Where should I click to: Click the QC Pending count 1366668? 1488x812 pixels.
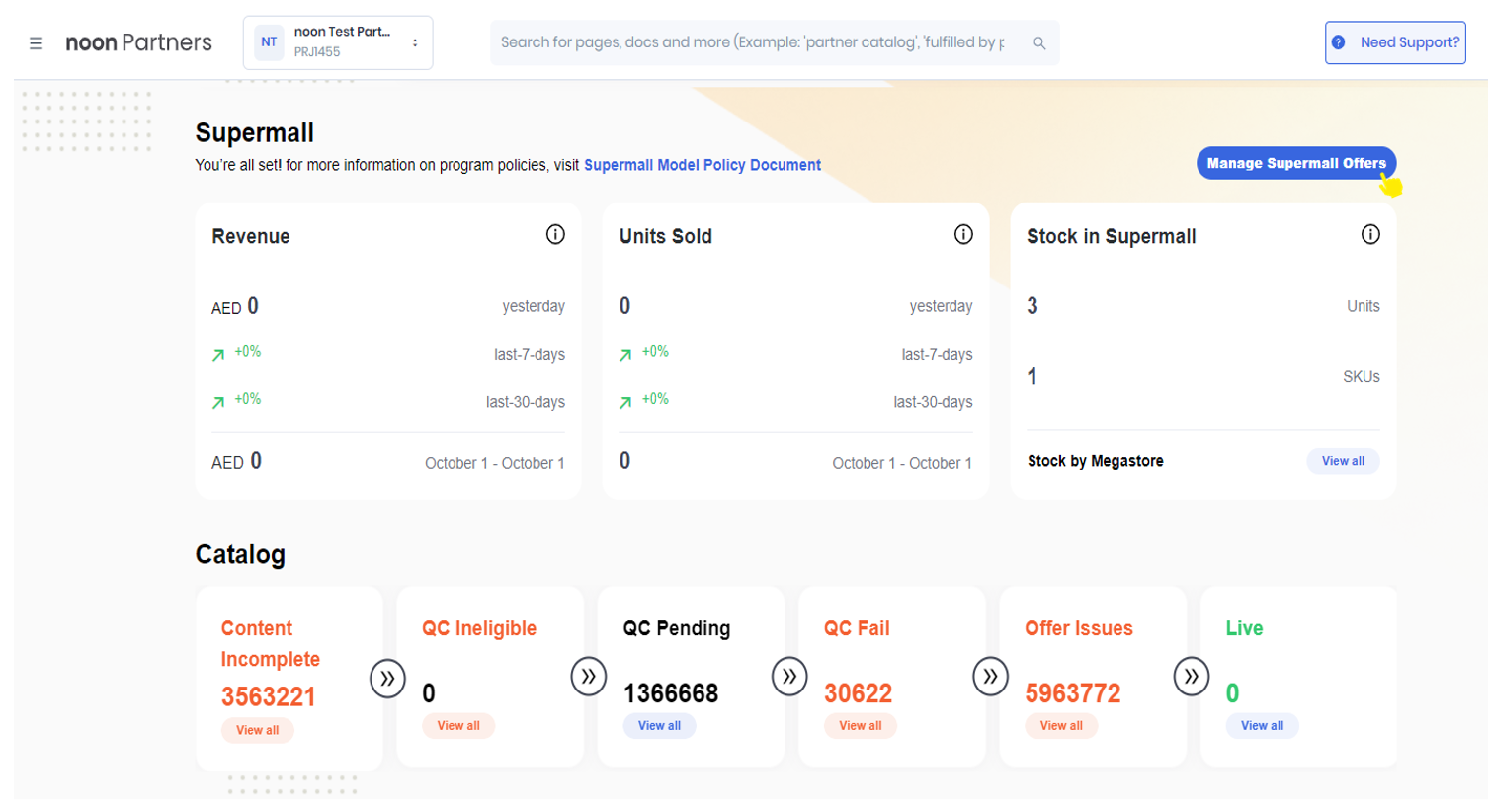(671, 693)
